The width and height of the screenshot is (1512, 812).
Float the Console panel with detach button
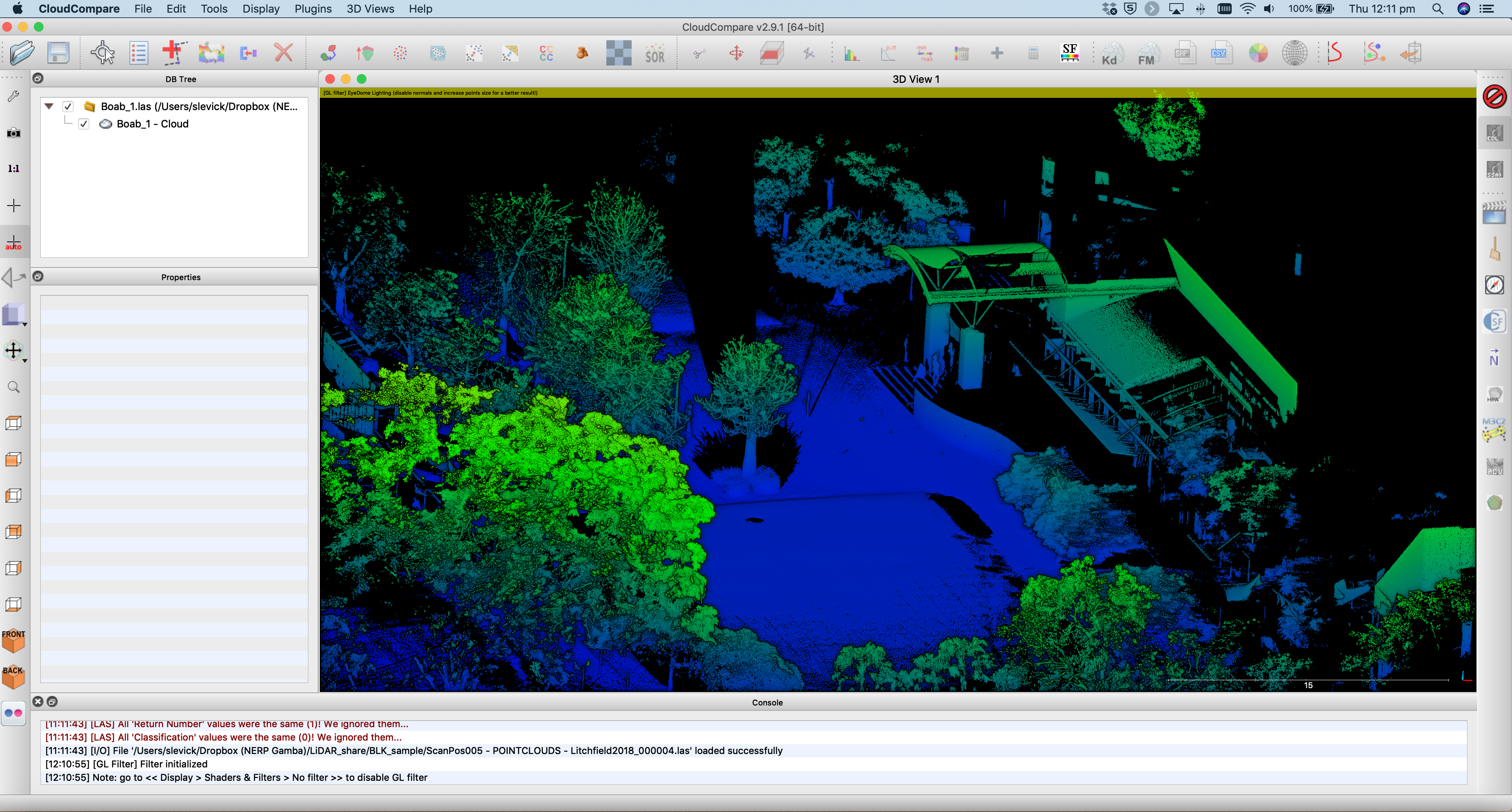tap(52, 702)
